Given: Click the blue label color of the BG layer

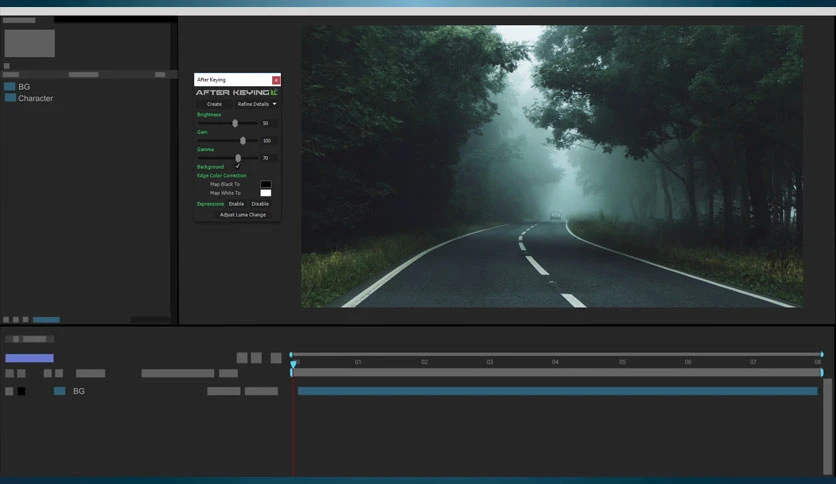Looking at the screenshot, I should click(59, 391).
